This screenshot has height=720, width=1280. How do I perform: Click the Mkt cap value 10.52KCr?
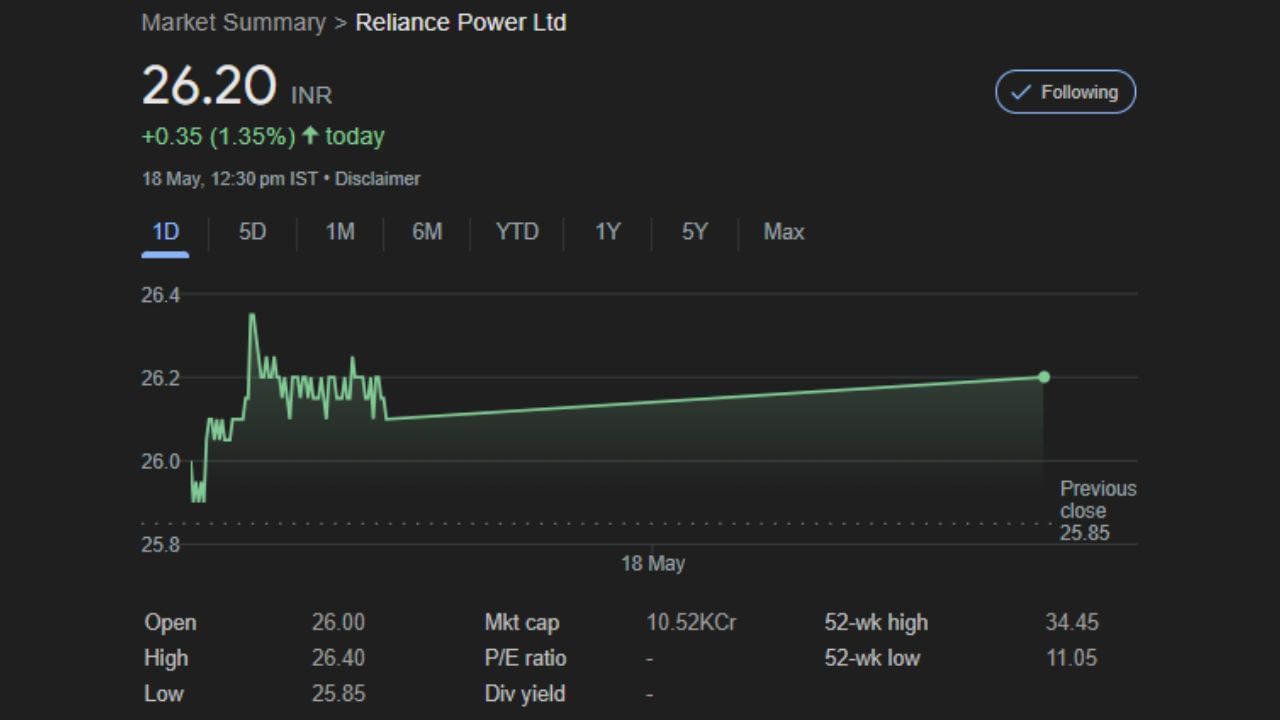tap(691, 622)
